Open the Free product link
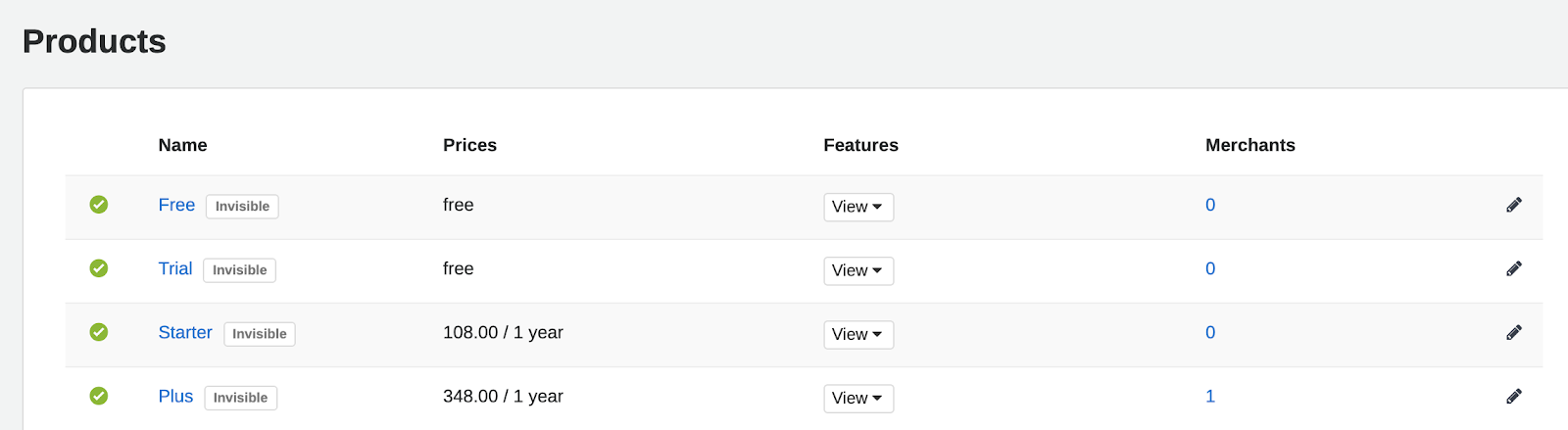Viewport: 1568px width, 430px height. coord(176,205)
